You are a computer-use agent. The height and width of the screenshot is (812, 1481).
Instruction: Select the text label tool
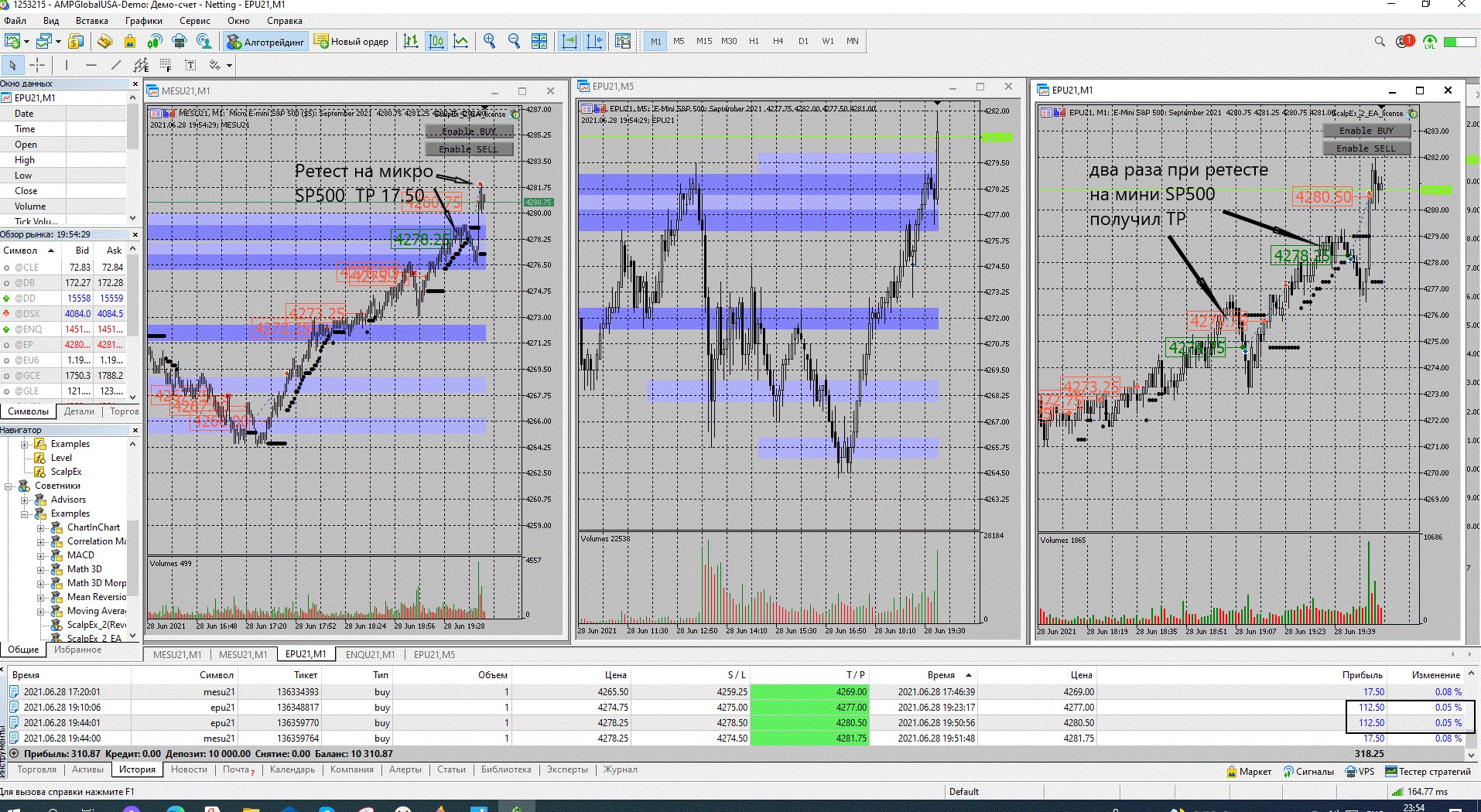tap(190, 65)
